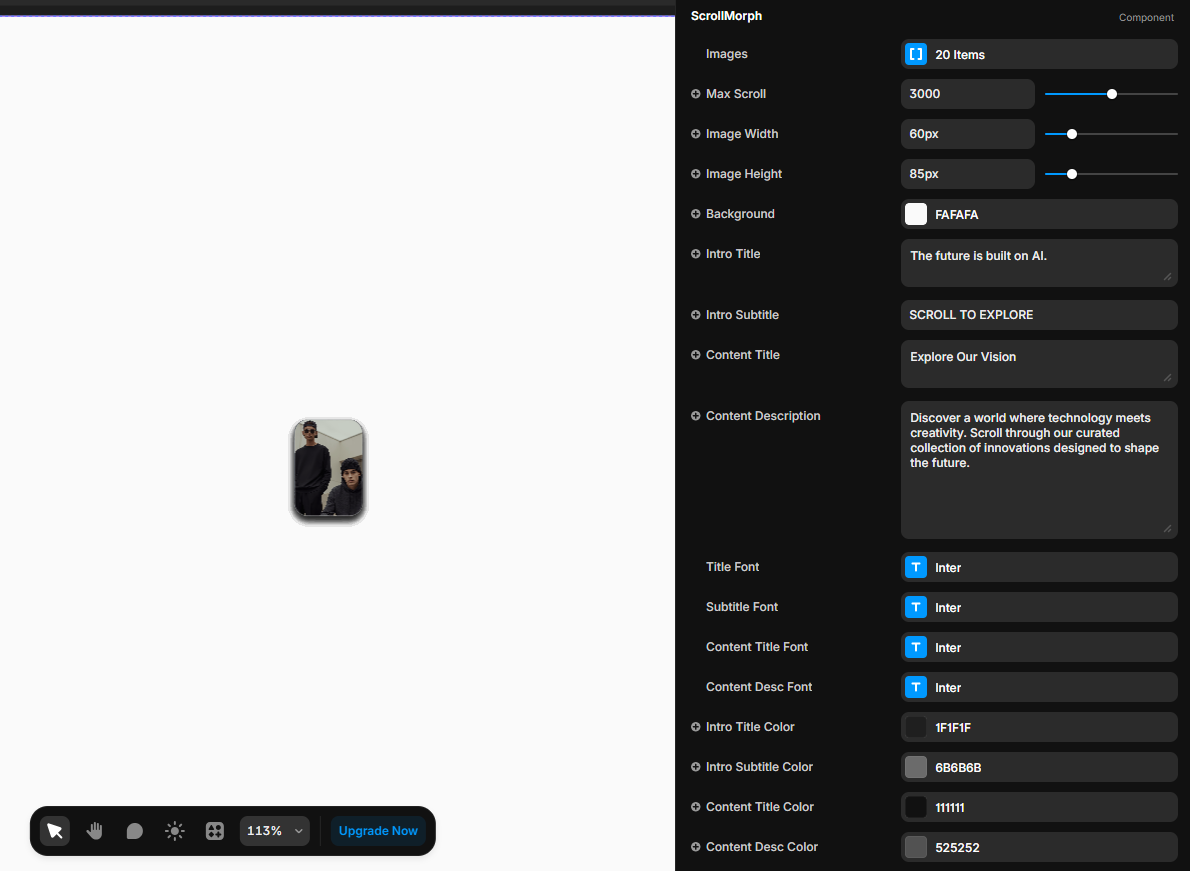Viewport: 1190px width, 871px height.
Task: Open the grid components icon
Action: pos(215,831)
